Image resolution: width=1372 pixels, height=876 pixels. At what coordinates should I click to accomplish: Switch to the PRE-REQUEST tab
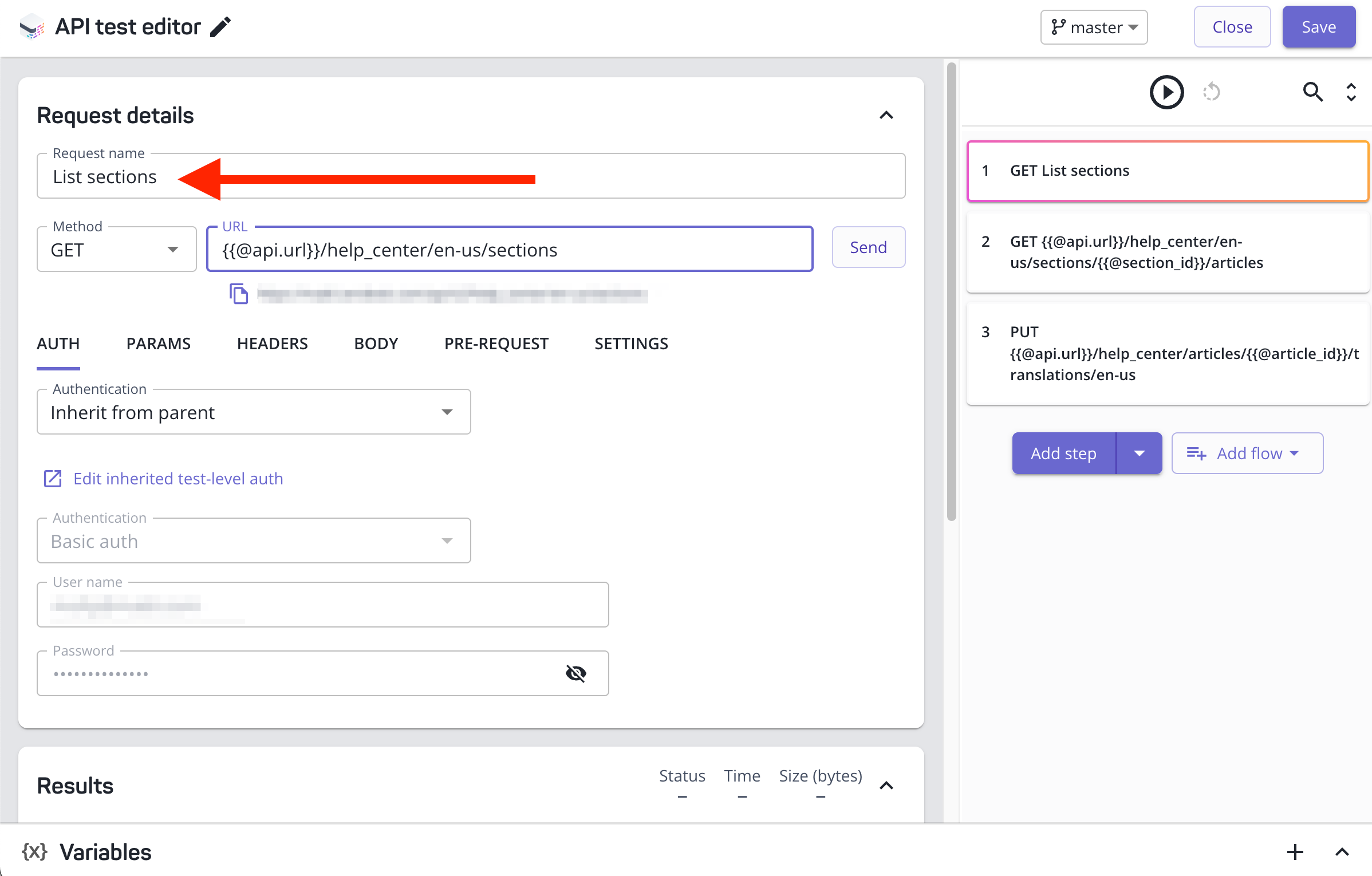(x=496, y=344)
